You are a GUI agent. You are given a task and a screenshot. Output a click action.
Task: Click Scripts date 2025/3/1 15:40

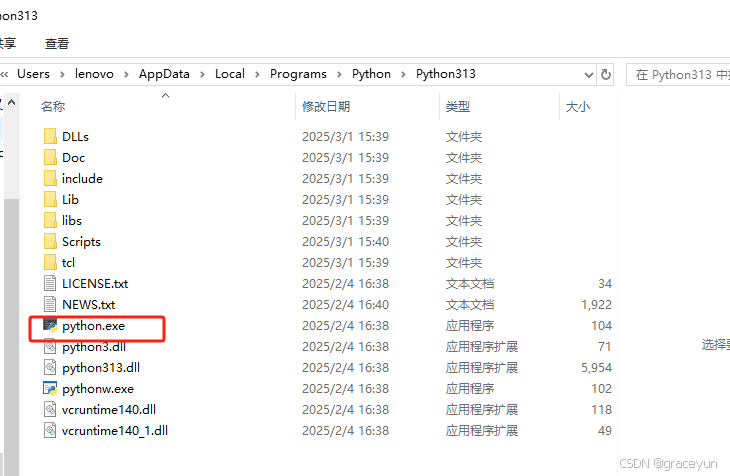click(x=345, y=241)
